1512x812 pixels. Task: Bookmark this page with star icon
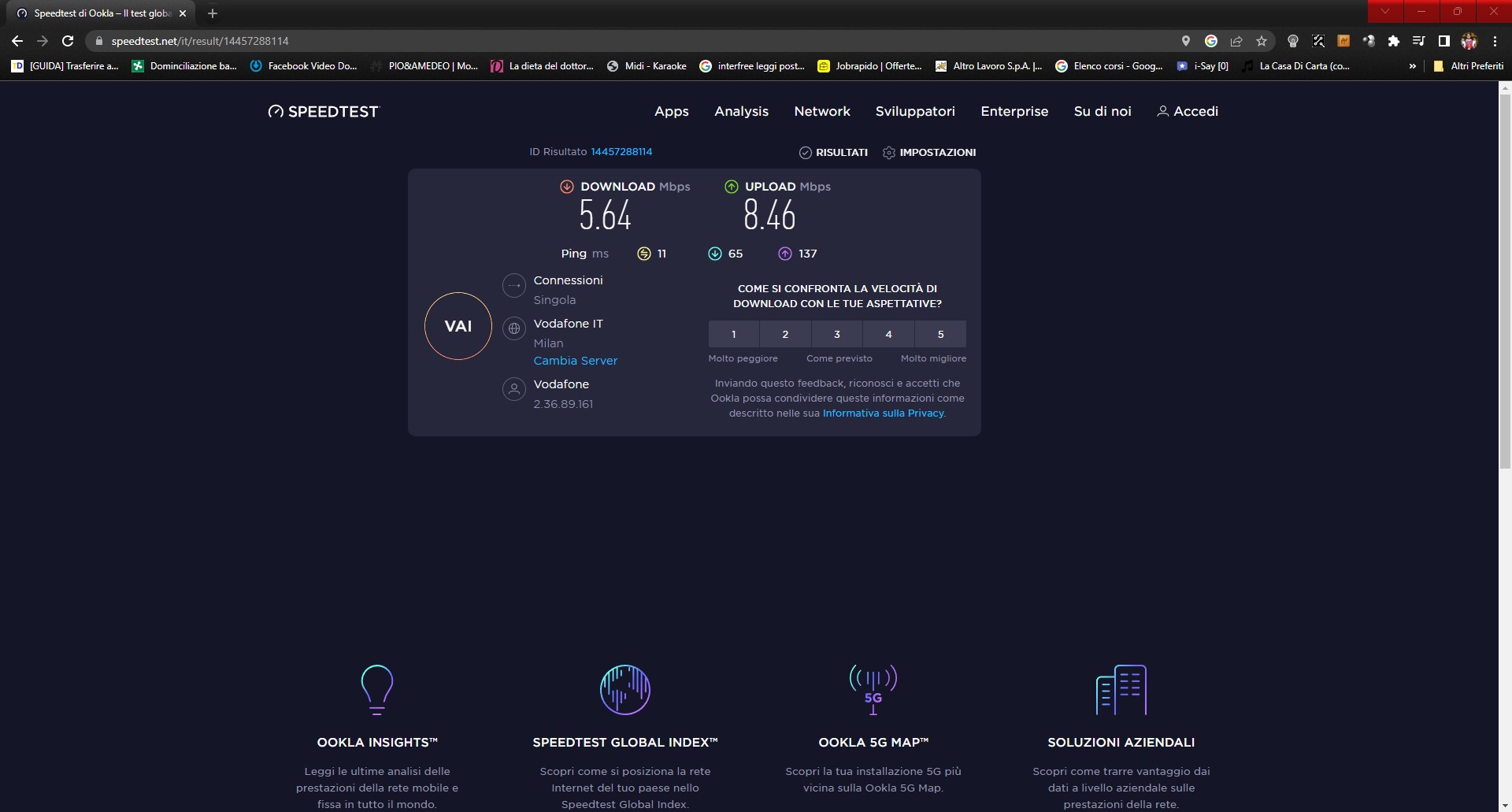point(1262,41)
